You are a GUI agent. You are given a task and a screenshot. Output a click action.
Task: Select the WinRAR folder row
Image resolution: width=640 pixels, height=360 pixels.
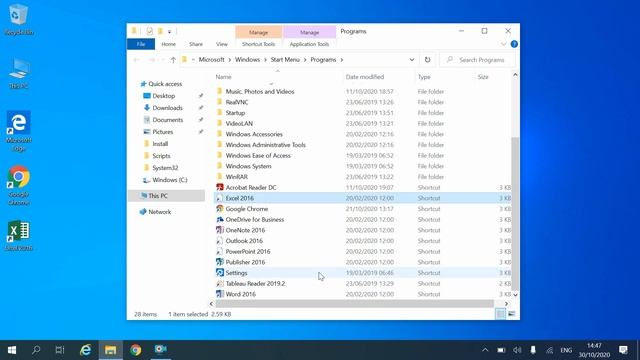click(362, 177)
